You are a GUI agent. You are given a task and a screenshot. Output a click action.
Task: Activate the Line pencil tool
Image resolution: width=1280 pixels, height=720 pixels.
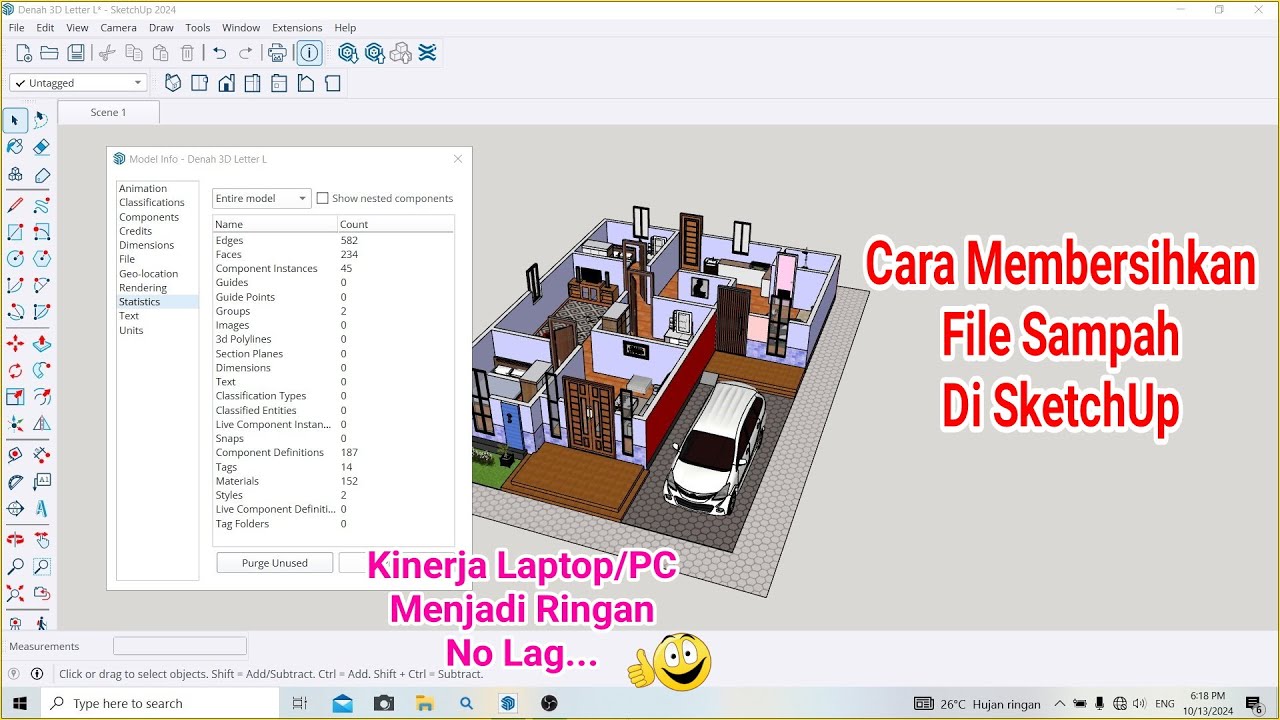coord(15,206)
